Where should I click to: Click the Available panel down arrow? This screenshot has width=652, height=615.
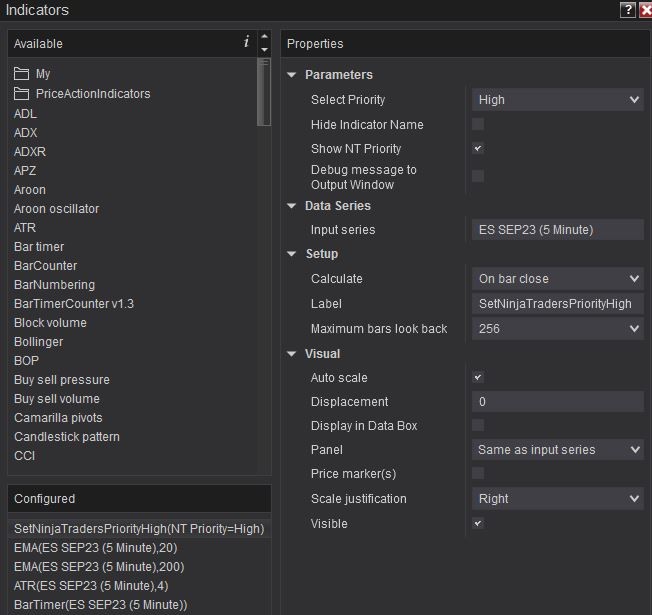[x=264, y=49]
